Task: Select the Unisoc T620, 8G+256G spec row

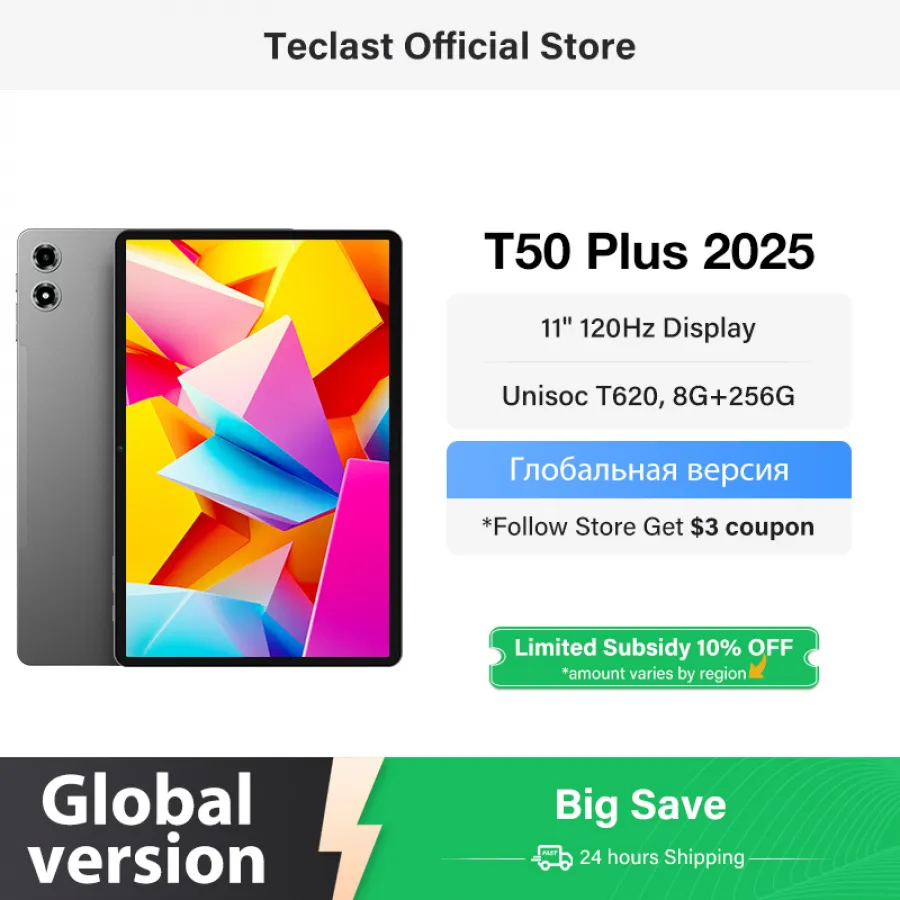Action: [x=649, y=395]
